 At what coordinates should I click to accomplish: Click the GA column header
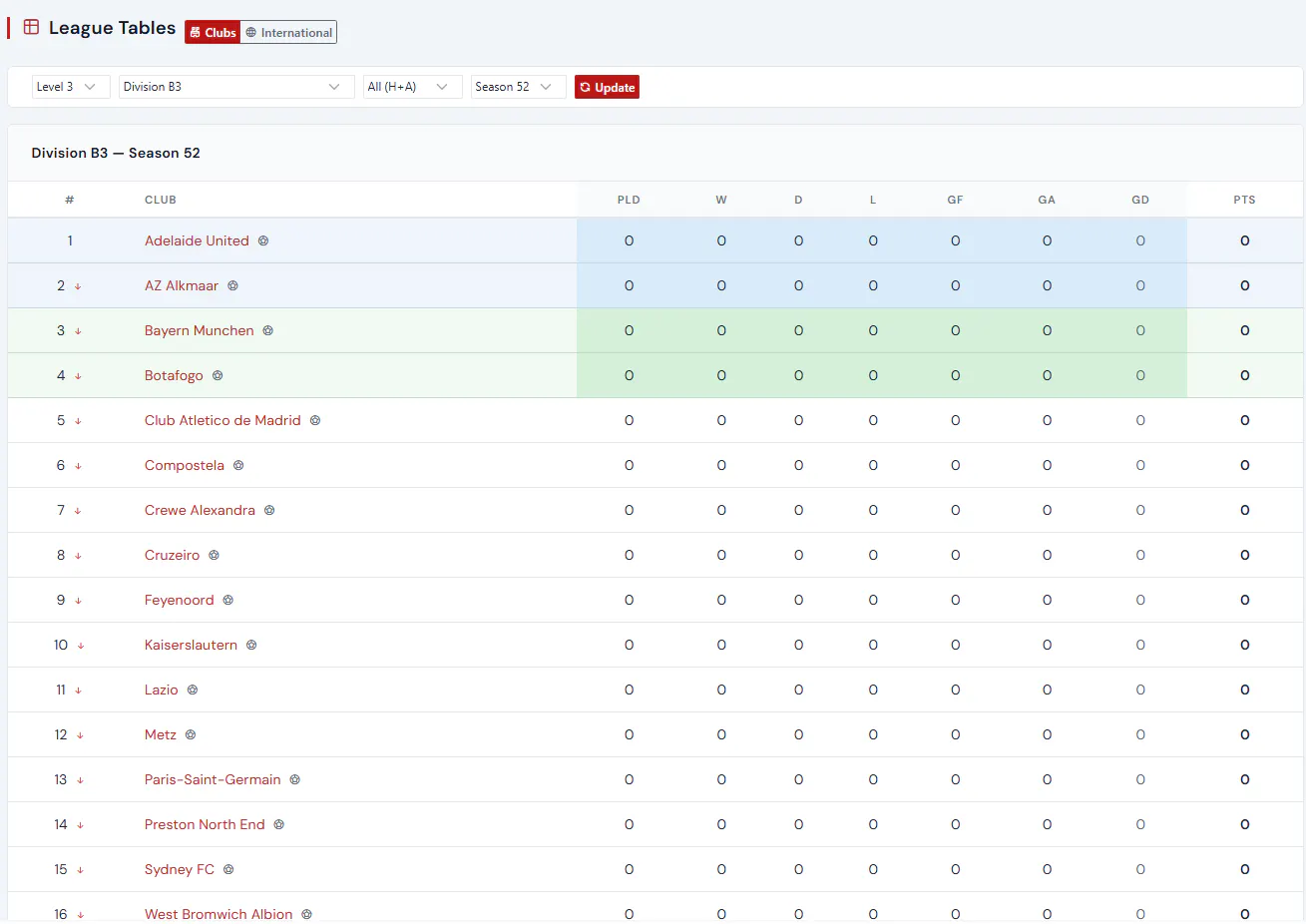point(1047,200)
